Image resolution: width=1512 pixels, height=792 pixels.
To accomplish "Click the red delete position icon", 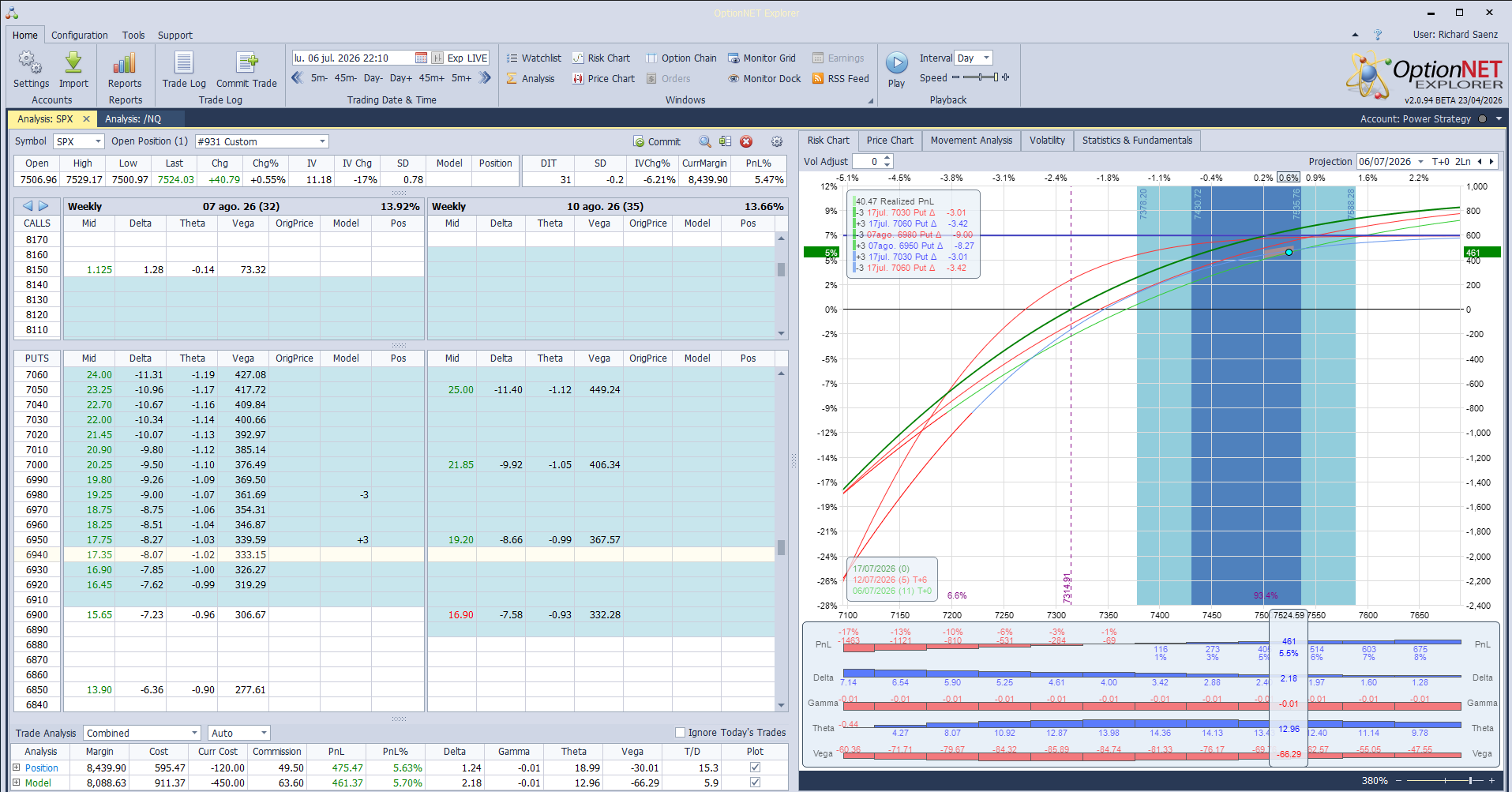I will 746,142.
